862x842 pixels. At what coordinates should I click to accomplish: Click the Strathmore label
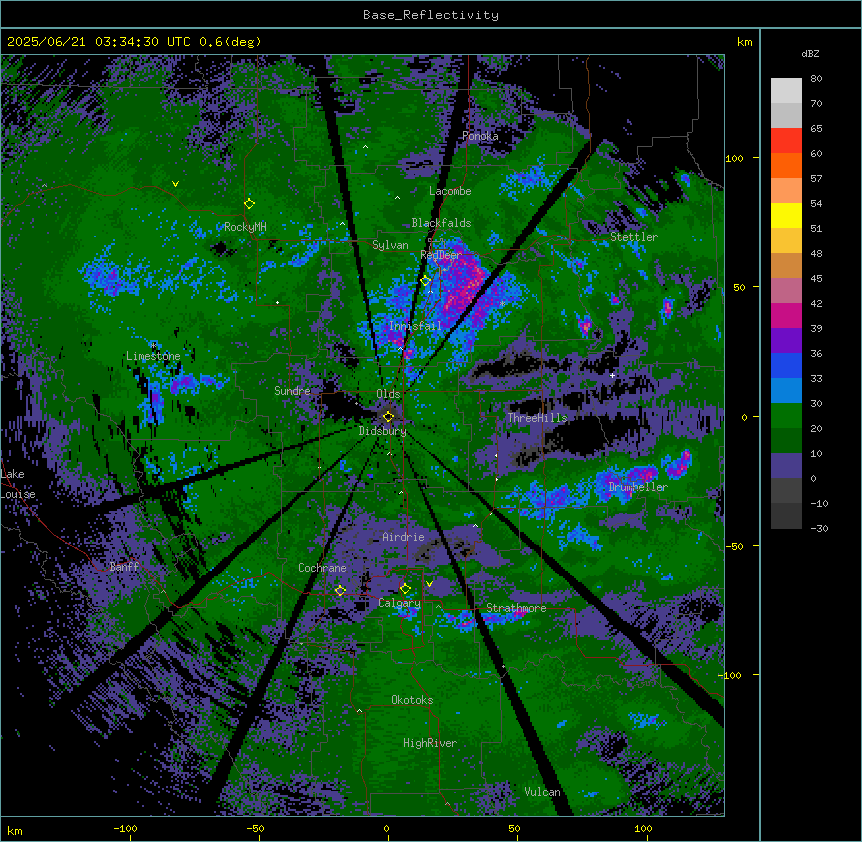(516, 608)
